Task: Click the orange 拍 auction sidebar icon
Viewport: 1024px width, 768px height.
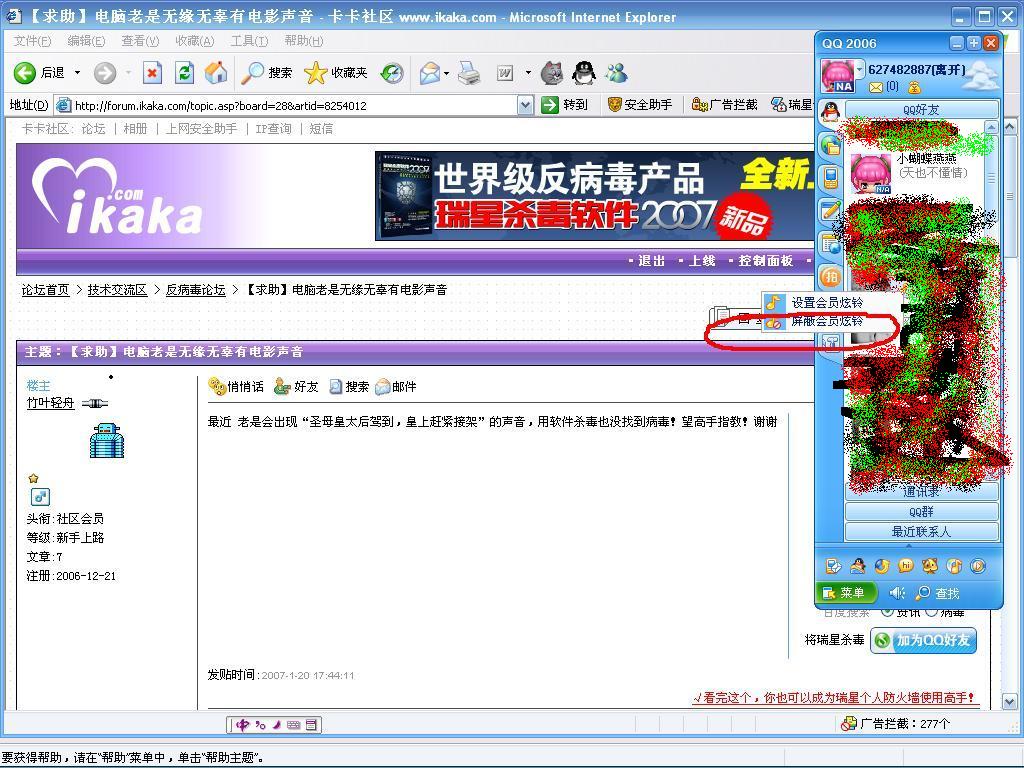Action: click(x=830, y=277)
